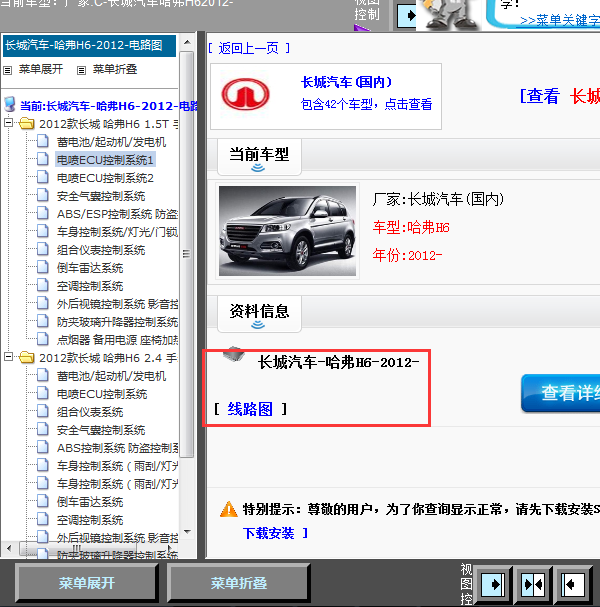600x607 pixels.
Task: Select the 当前车型 tab
Action: coord(259,157)
